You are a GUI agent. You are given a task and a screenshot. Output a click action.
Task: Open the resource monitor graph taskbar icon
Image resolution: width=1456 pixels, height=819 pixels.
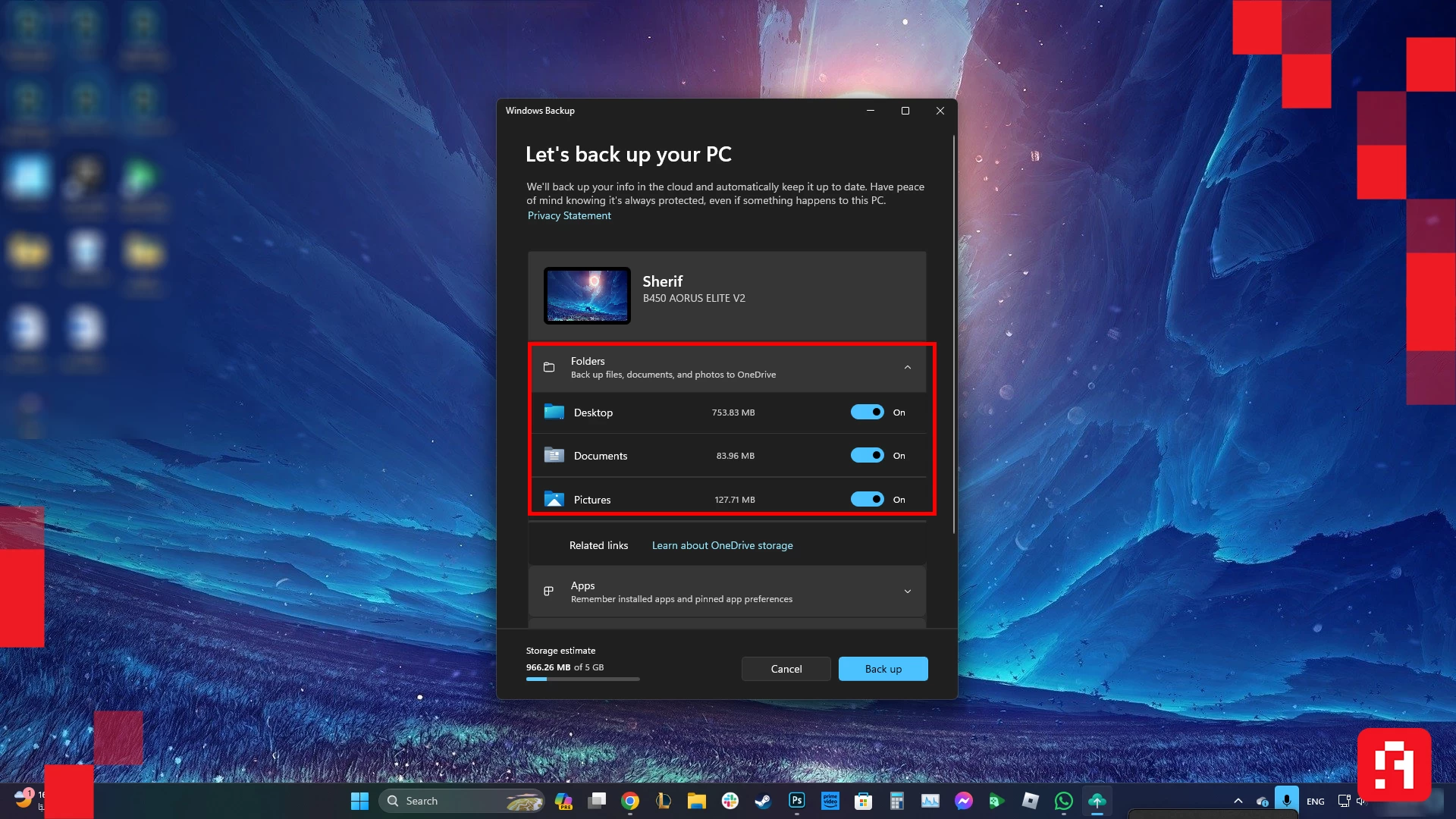tap(930, 801)
